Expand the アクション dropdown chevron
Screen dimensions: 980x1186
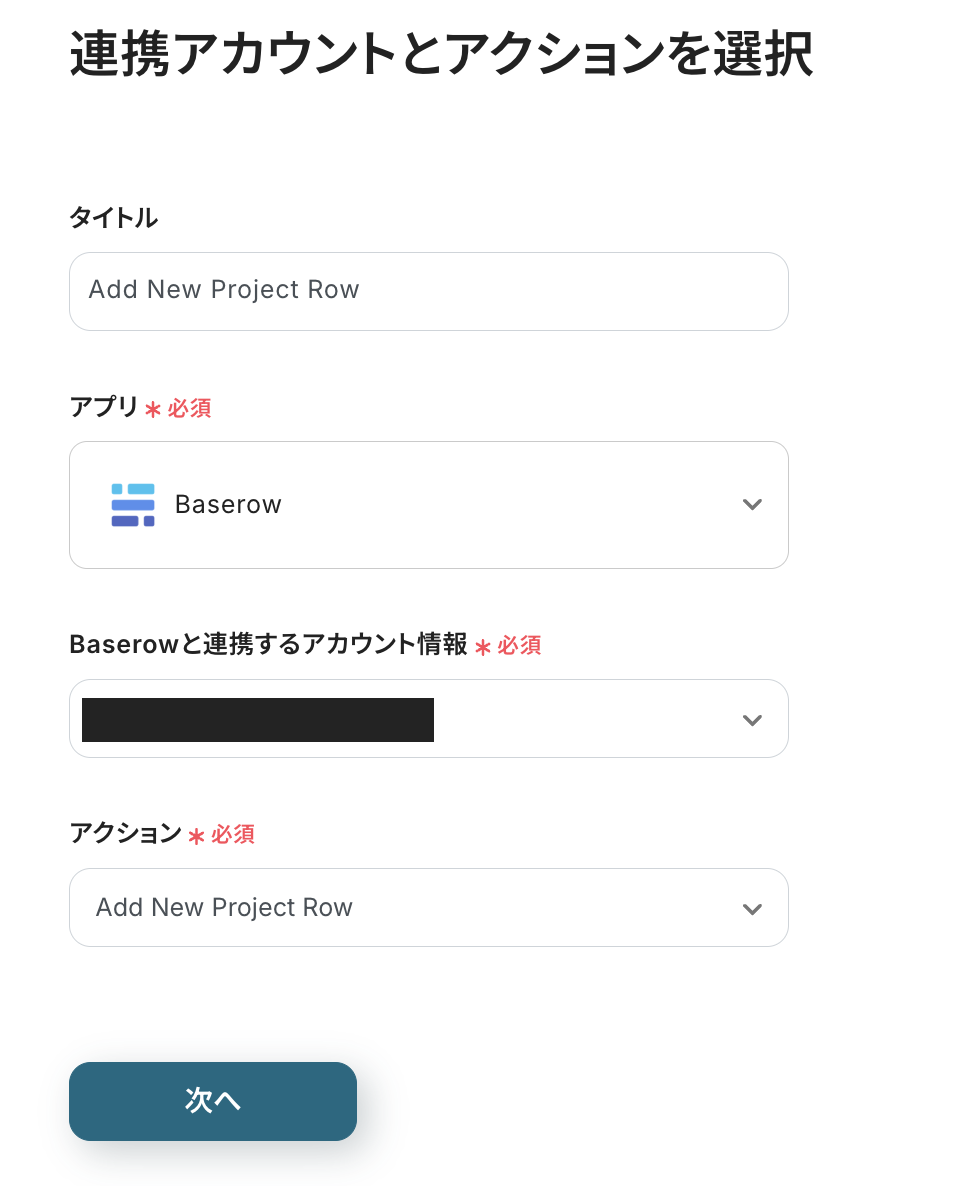(x=752, y=909)
